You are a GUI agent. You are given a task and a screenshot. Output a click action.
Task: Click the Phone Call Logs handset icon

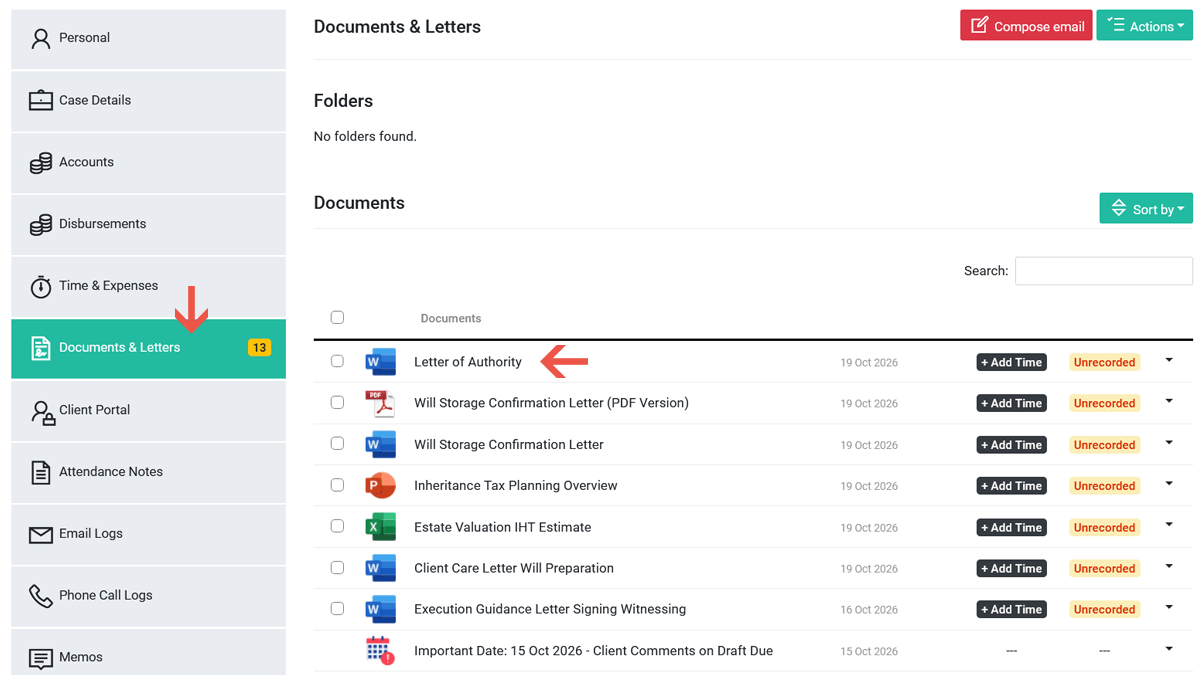pos(40,596)
